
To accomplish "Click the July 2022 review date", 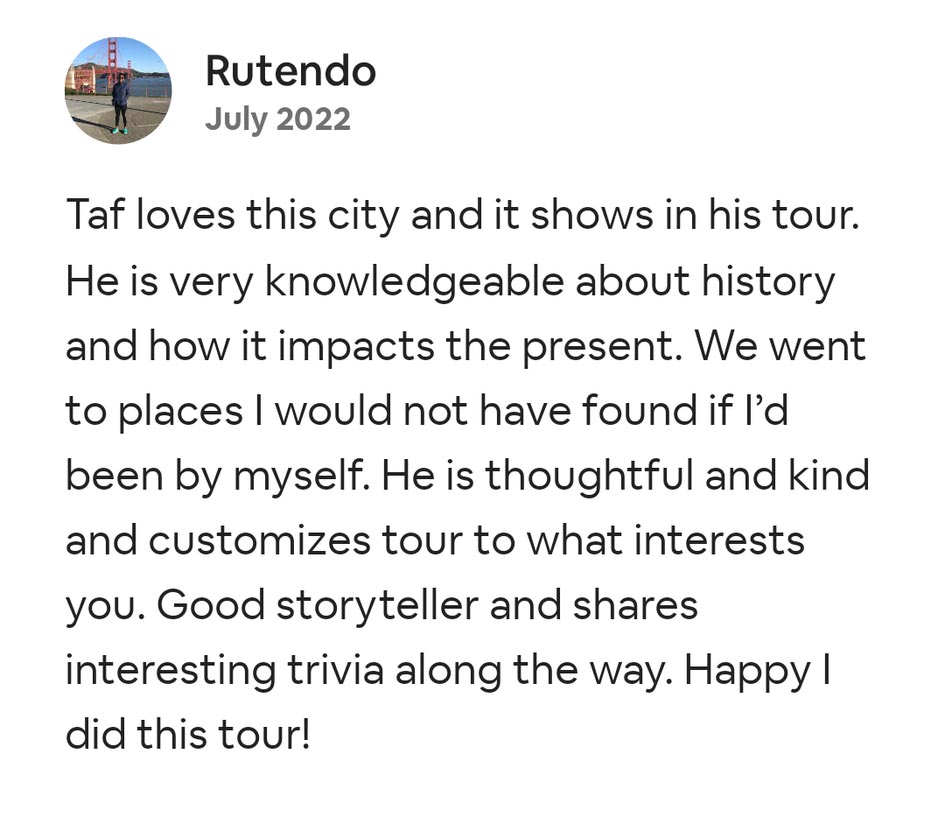I will point(277,119).
